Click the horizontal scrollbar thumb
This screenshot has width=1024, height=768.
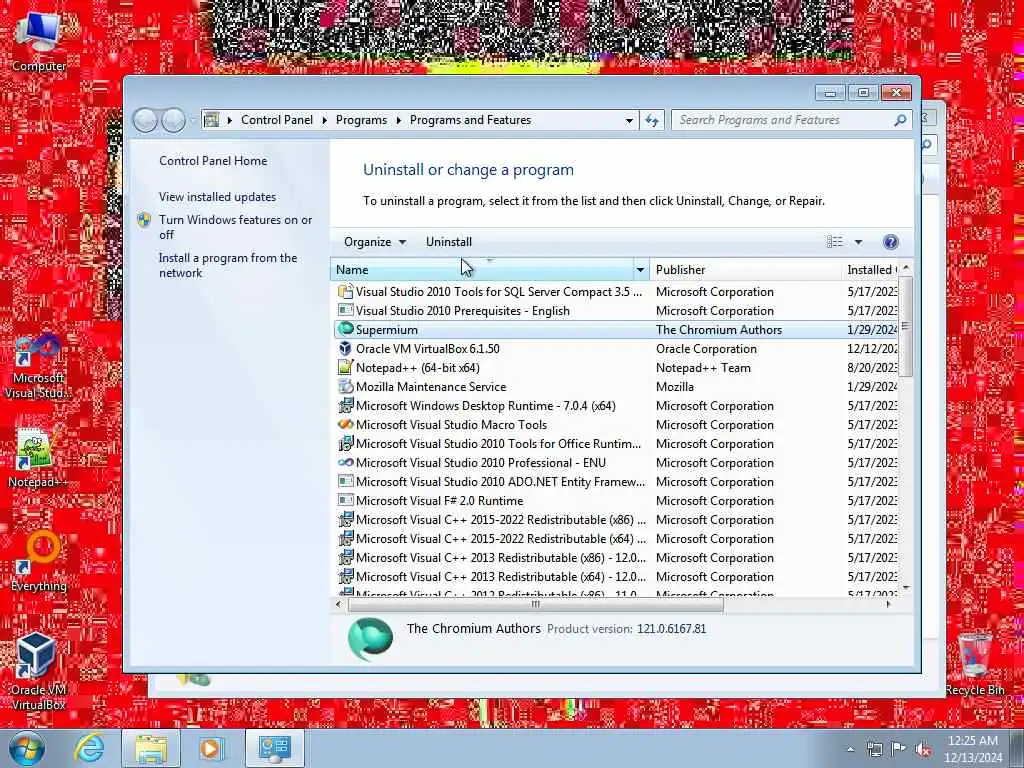[x=536, y=605]
